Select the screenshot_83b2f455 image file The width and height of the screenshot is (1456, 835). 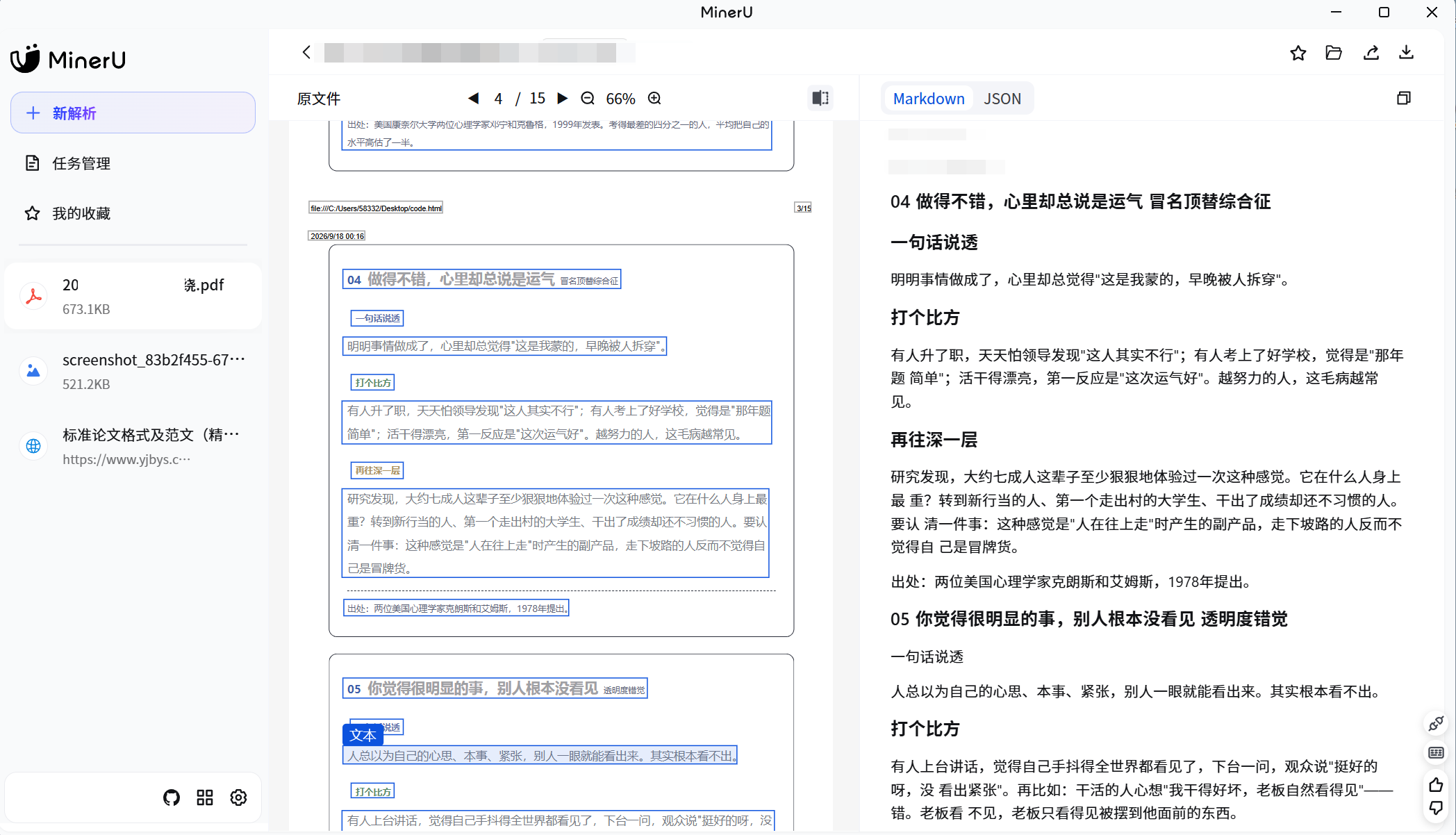[x=133, y=371]
